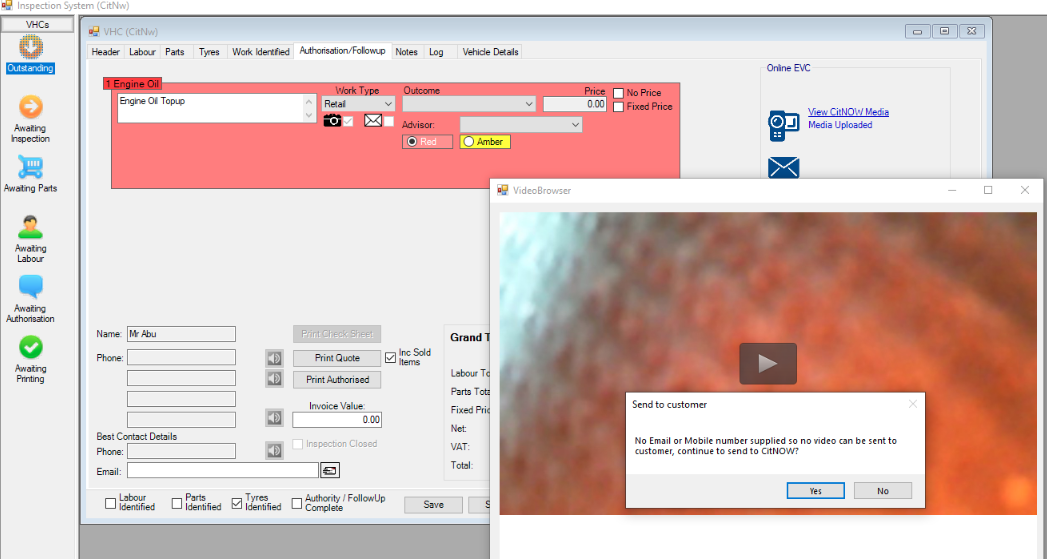Screen dimensions: 1047x559
Task: Click the CitNOW video camera icon
Action: coord(783,126)
